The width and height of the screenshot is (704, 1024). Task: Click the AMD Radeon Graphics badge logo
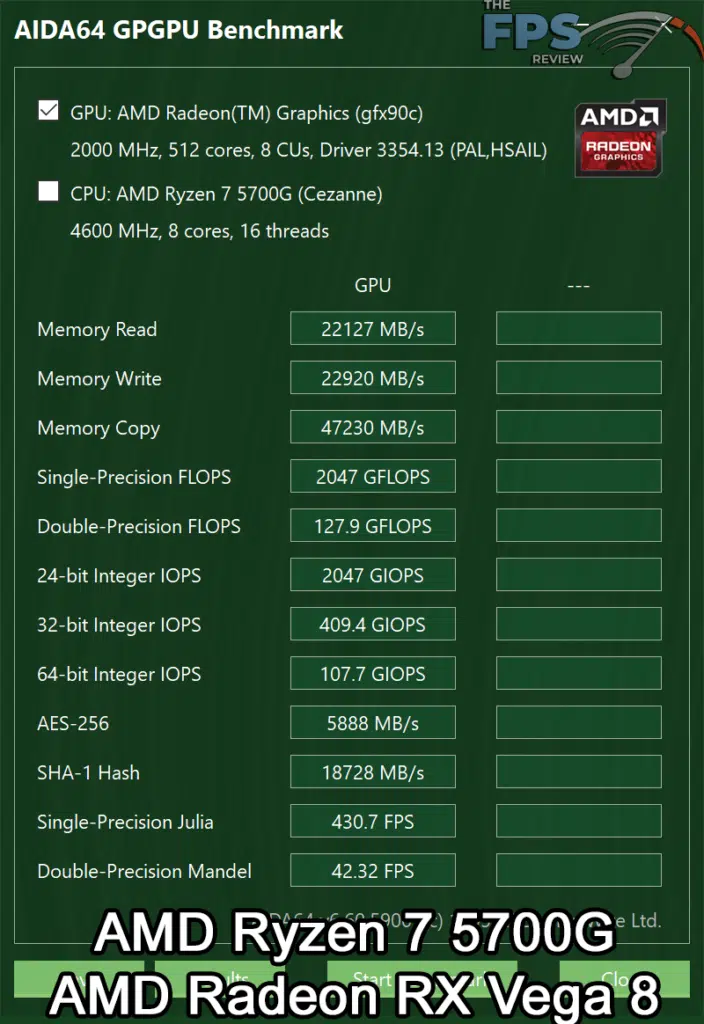(x=619, y=136)
